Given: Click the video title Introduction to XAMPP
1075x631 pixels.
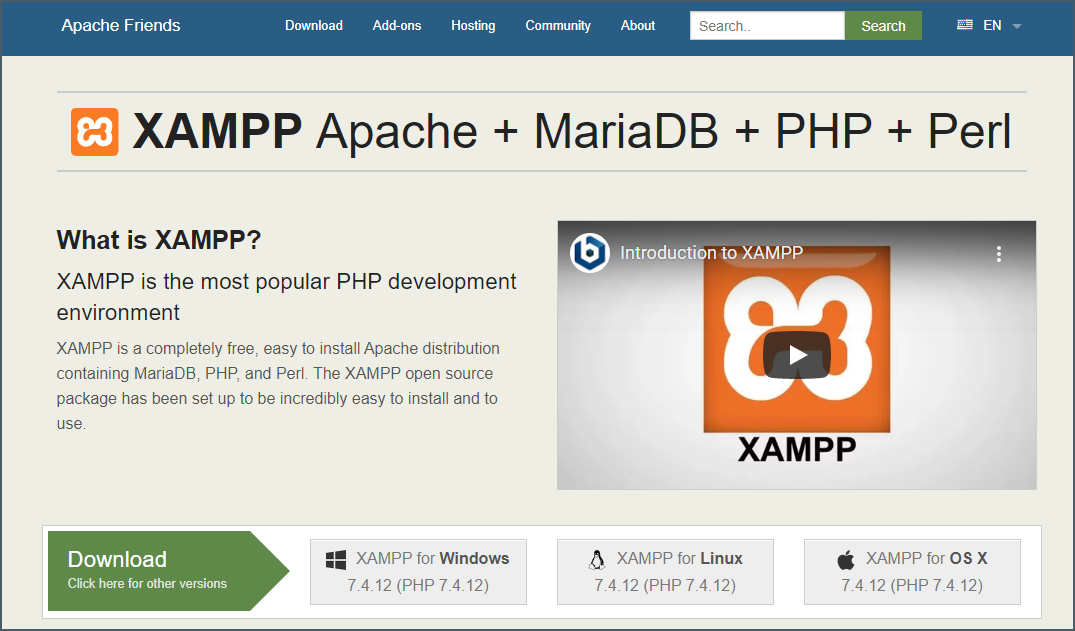Looking at the screenshot, I should (711, 253).
